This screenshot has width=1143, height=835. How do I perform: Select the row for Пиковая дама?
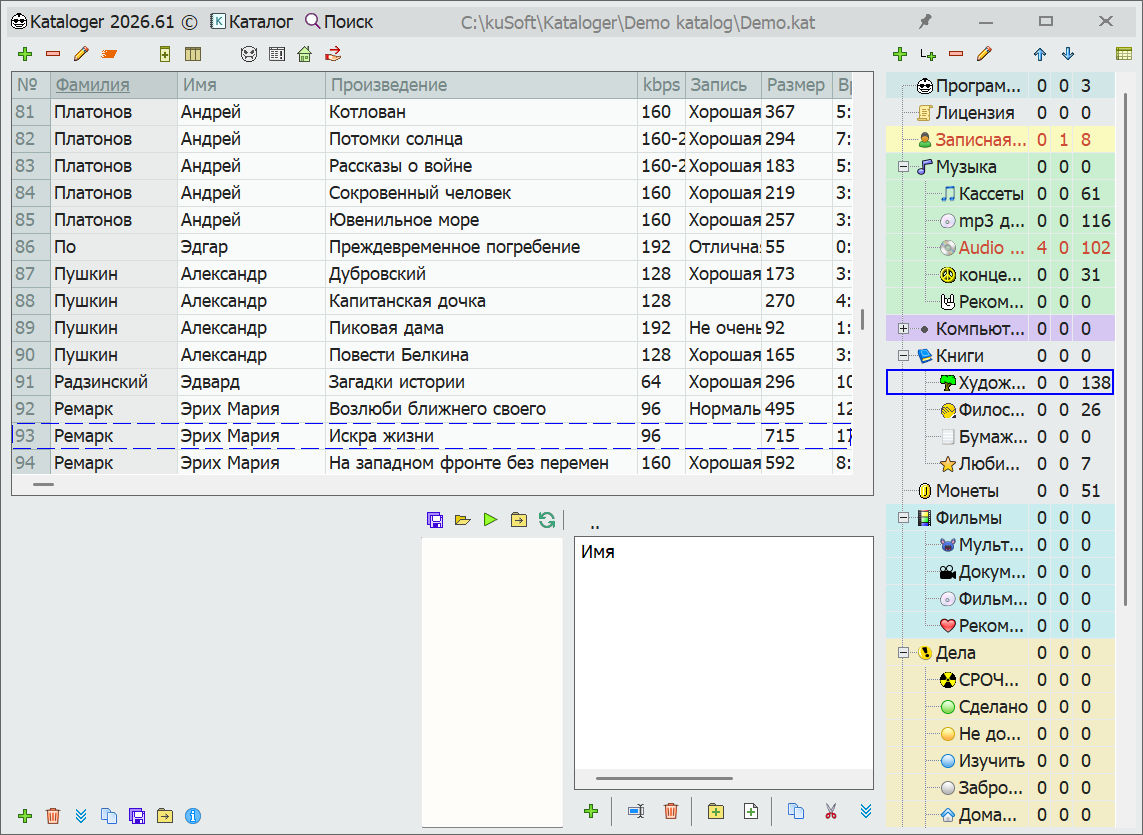coord(386,328)
